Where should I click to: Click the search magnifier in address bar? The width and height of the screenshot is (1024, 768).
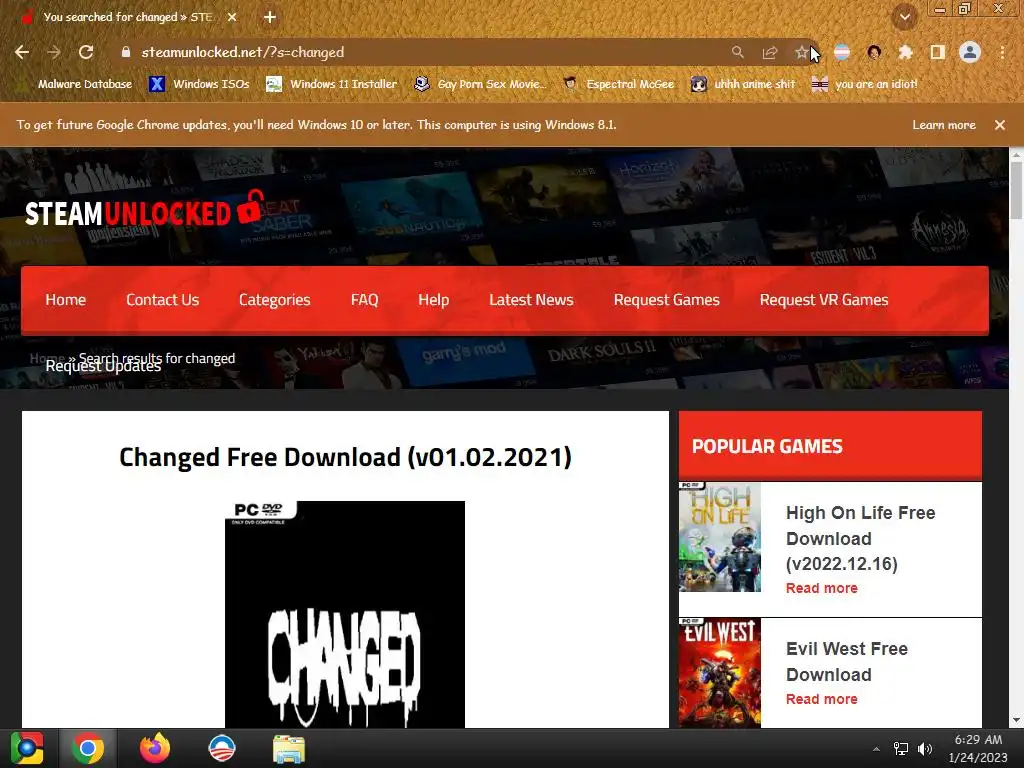tap(737, 52)
